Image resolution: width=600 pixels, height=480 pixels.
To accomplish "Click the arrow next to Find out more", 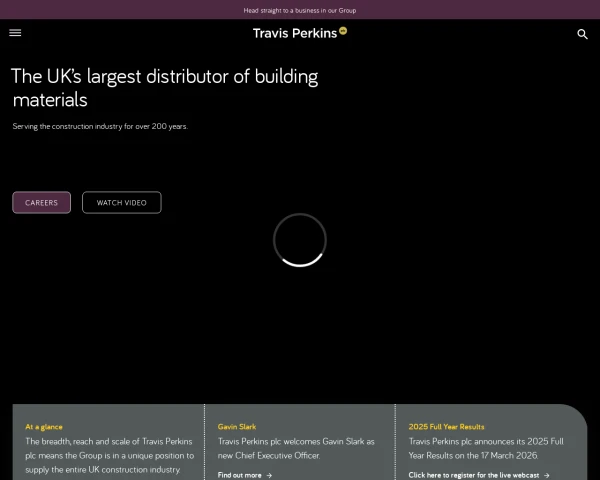I will click(x=269, y=475).
